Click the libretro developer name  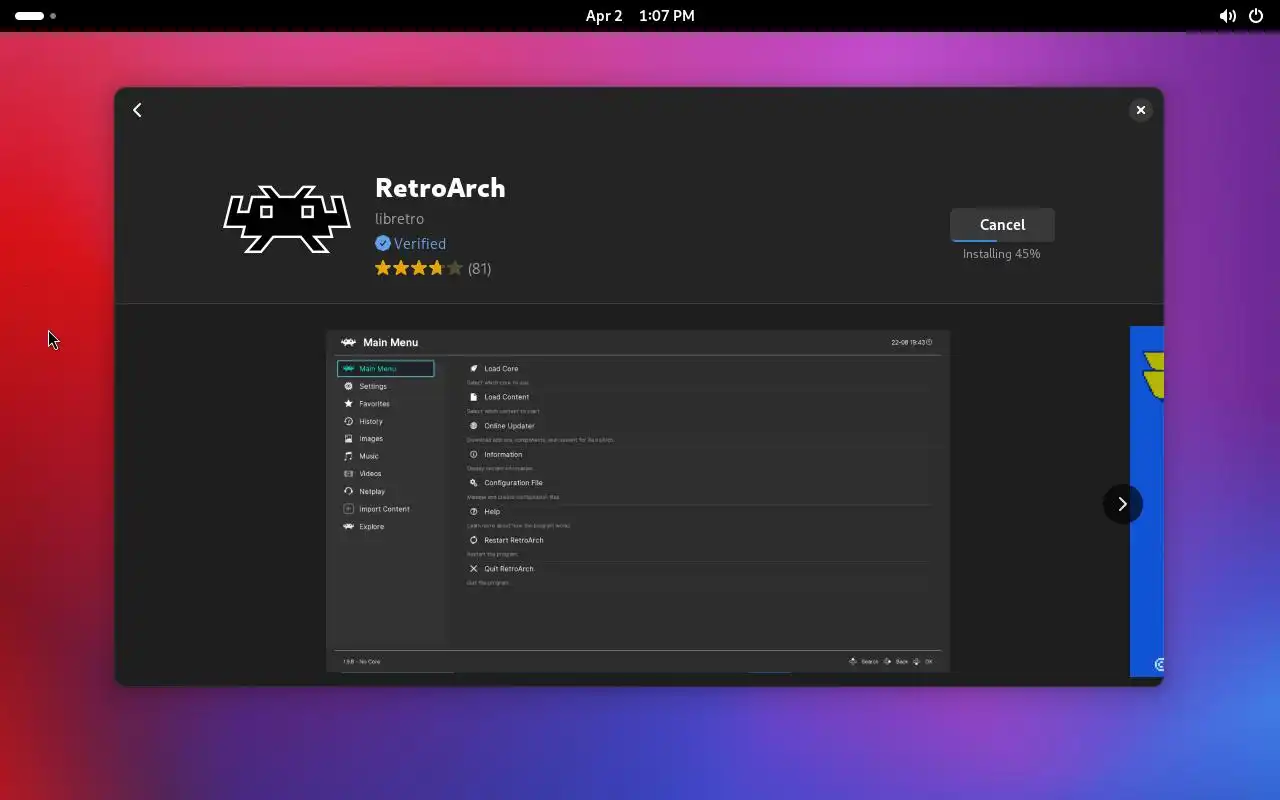[399, 218]
